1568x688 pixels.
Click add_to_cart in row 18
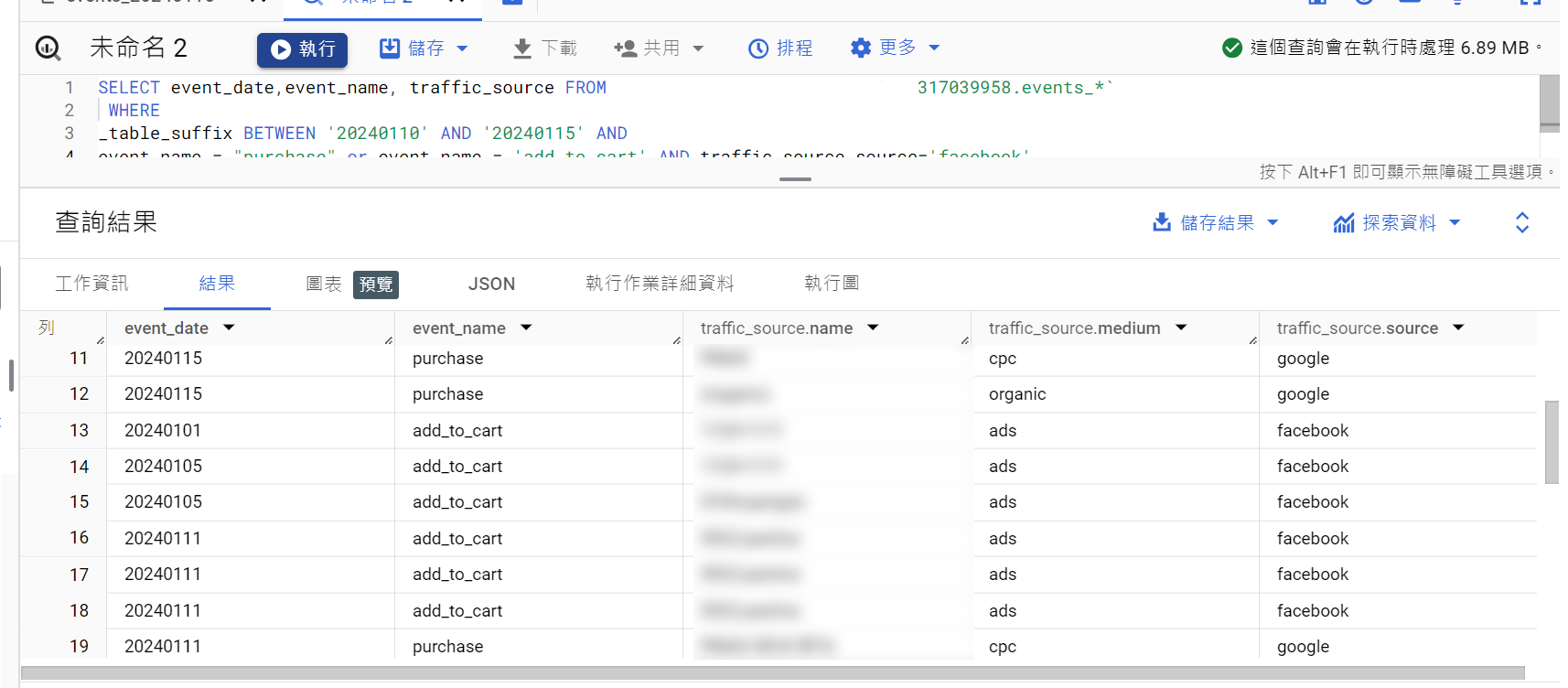(457, 611)
